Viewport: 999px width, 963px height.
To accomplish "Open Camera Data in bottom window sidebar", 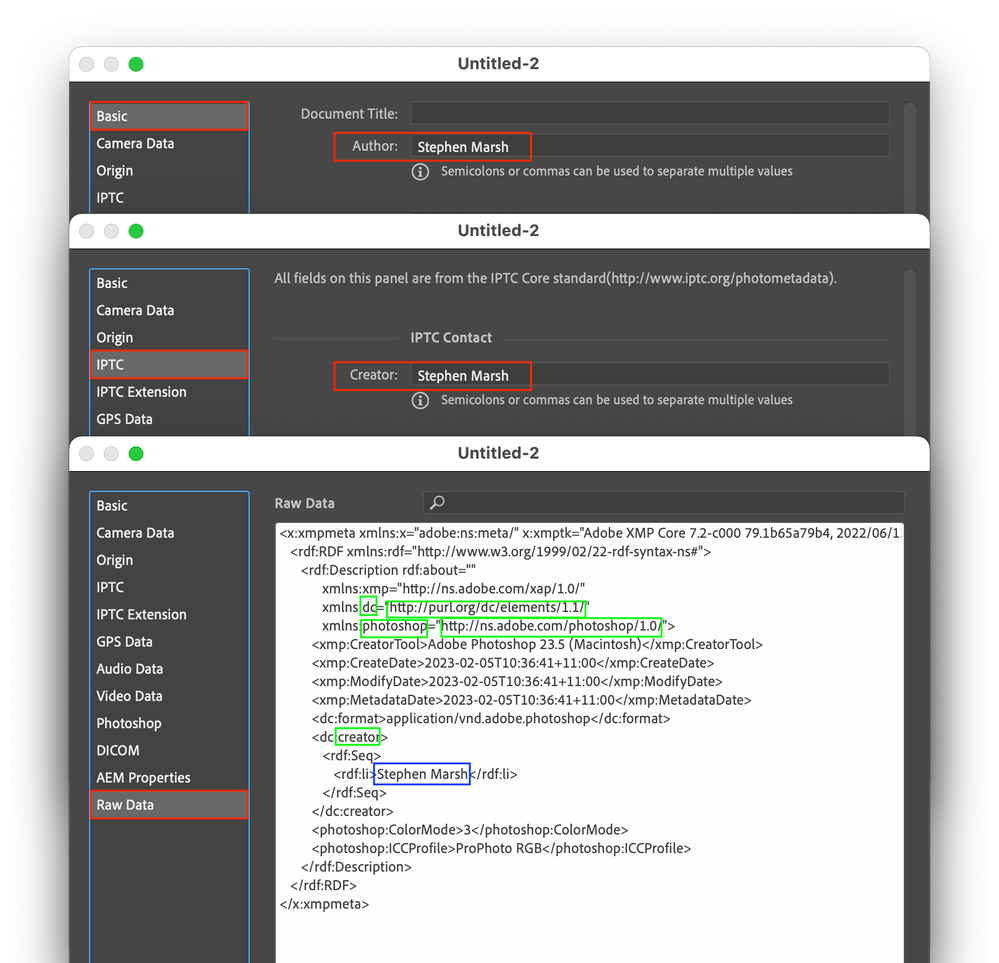I will pos(169,533).
